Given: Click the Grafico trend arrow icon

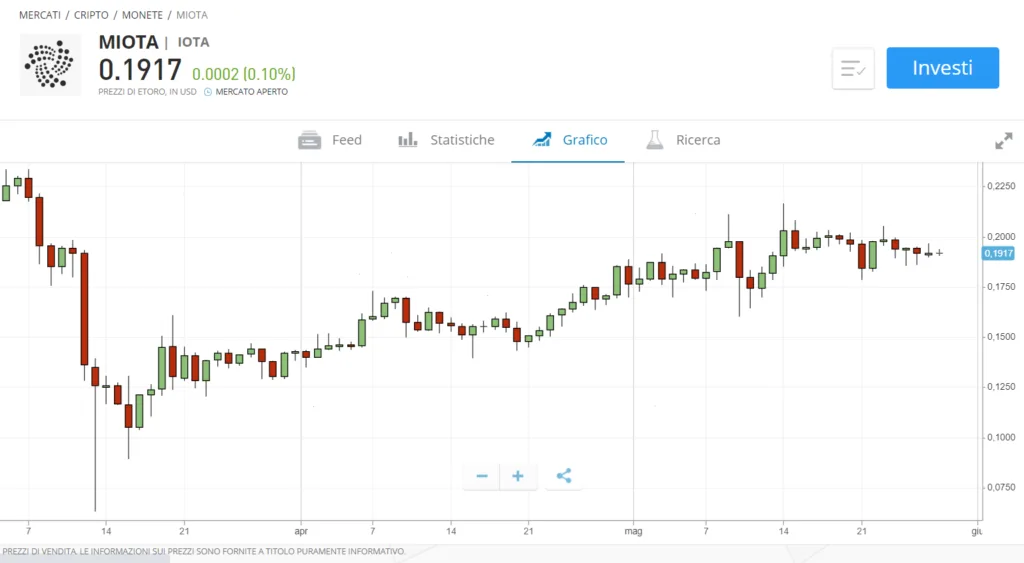Looking at the screenshot, I should pos(542,140).
